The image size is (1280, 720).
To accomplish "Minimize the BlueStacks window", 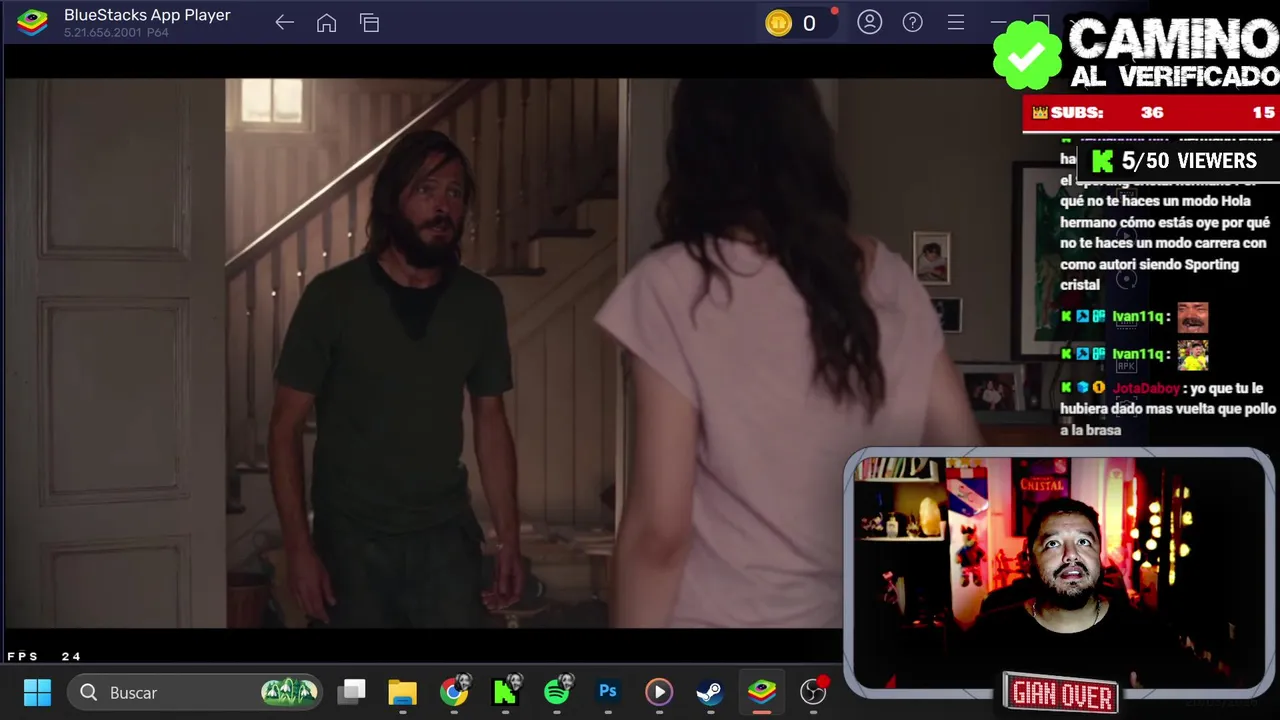I will pos(998,22).
